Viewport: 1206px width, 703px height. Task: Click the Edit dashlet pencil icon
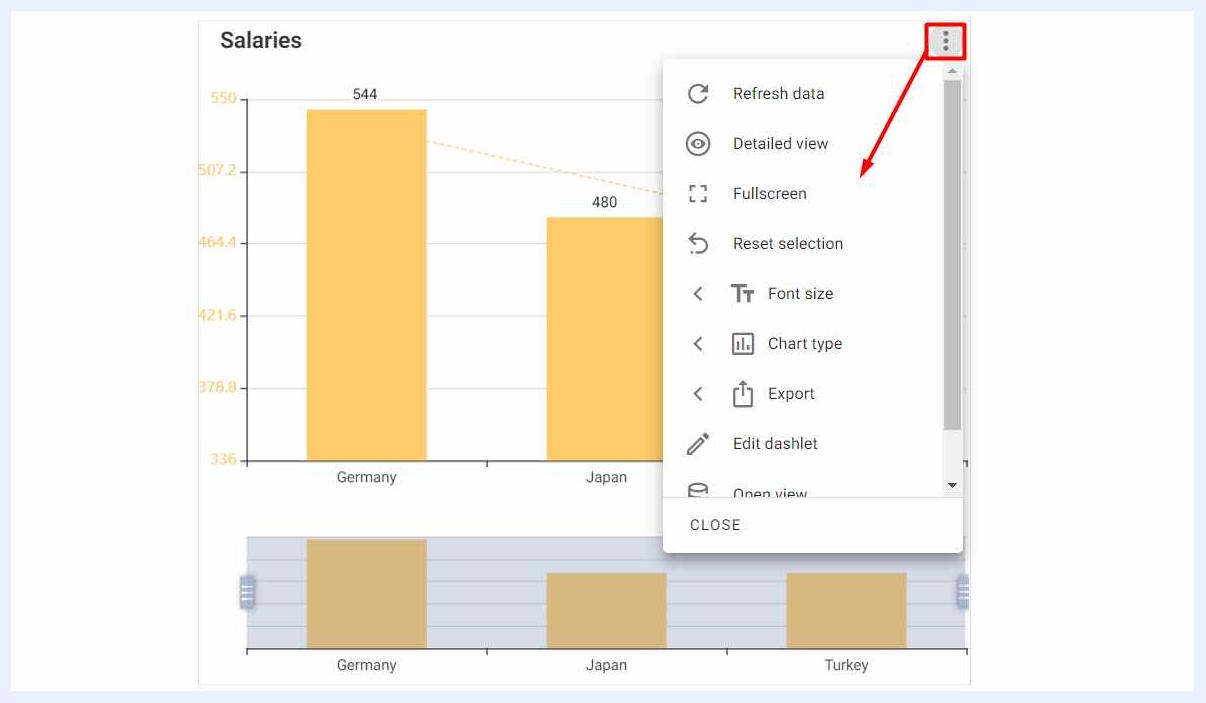(x=698, y=444)
